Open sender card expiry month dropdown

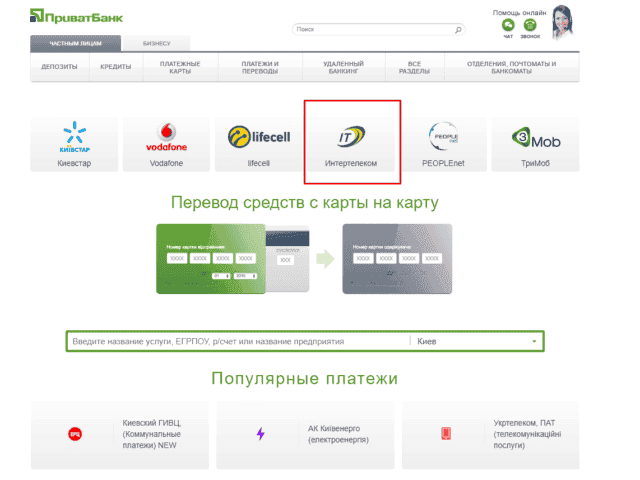(x=221, y=276)
